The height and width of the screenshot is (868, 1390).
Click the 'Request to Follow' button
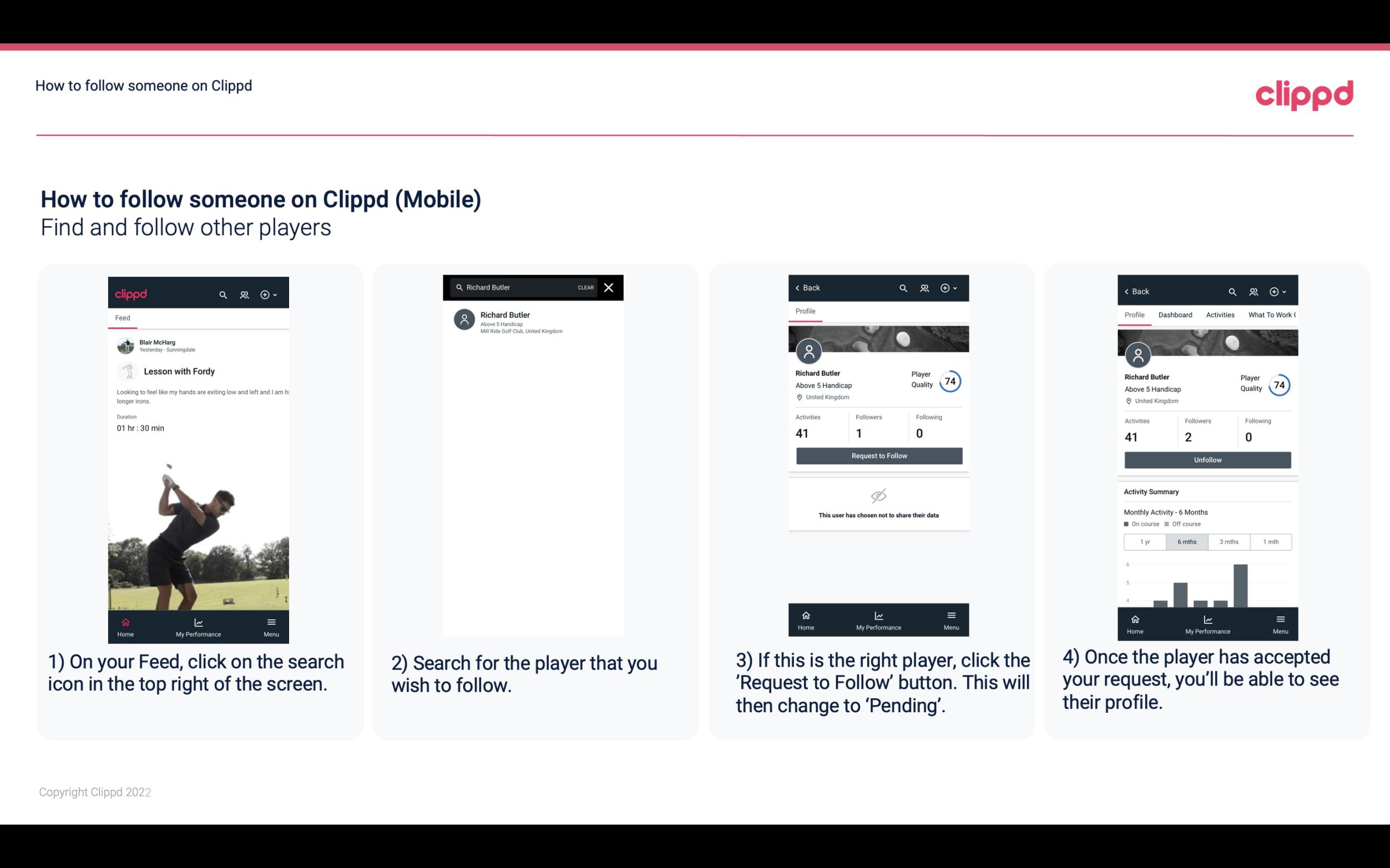pyautogui.click(x=878, y=455)
